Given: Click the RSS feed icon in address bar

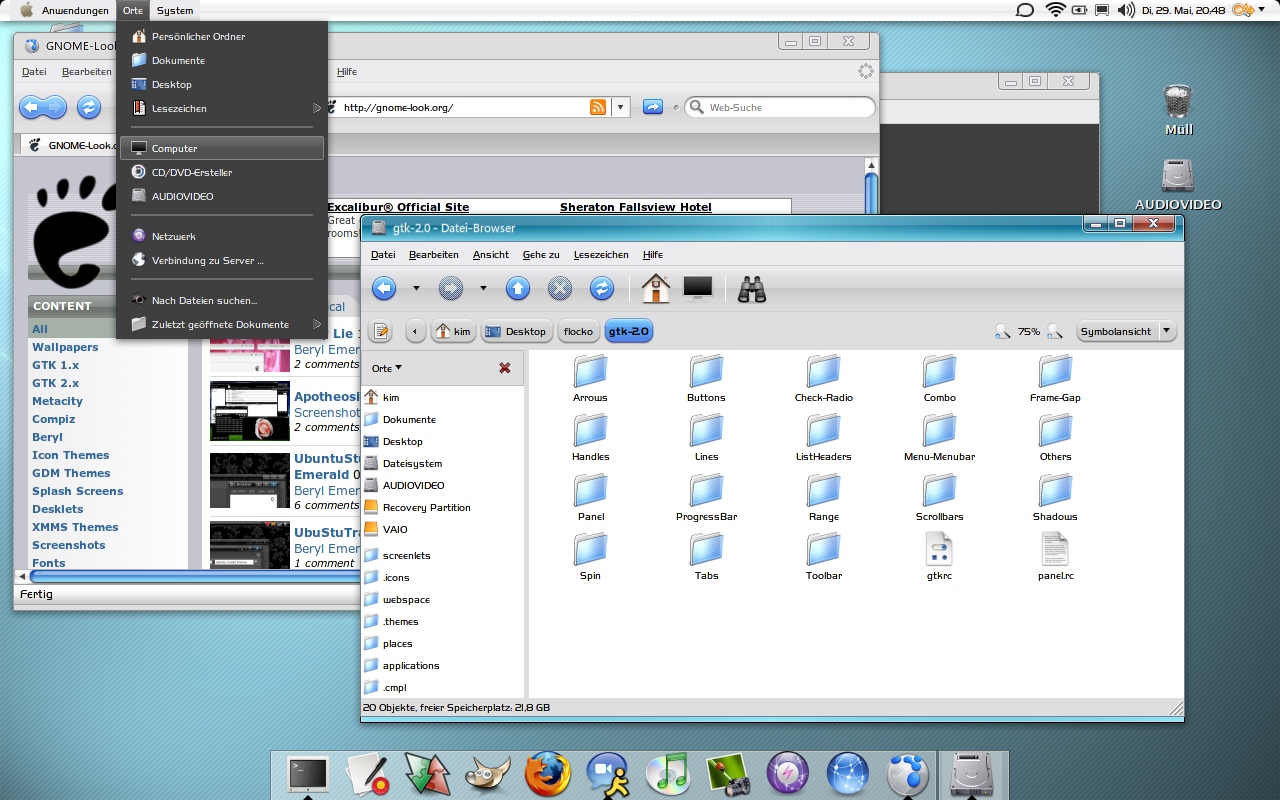Looking at the screenshot, I should pyautogui.click(x=598, y=107).
